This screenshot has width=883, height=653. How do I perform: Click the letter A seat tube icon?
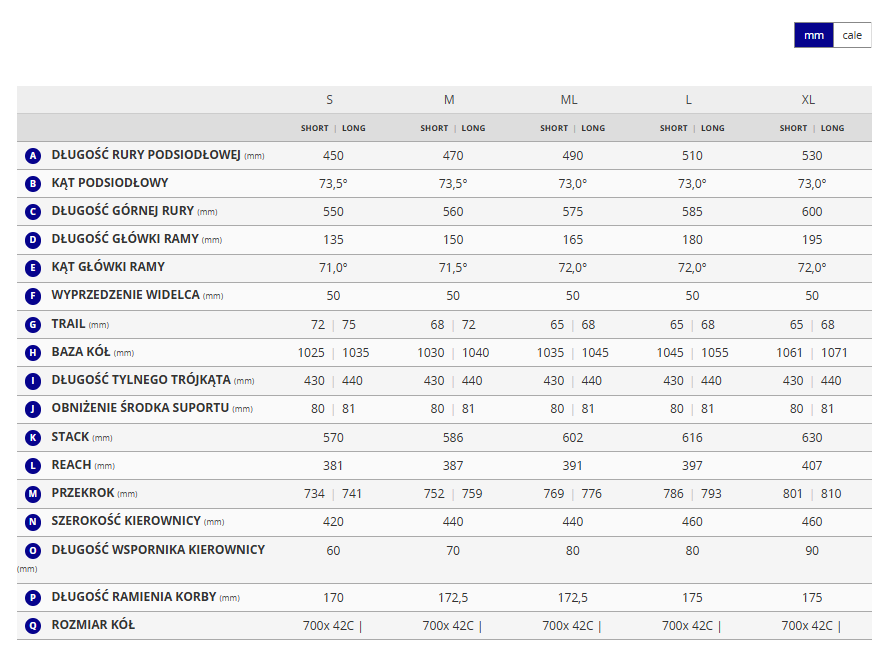coord(33,156)
